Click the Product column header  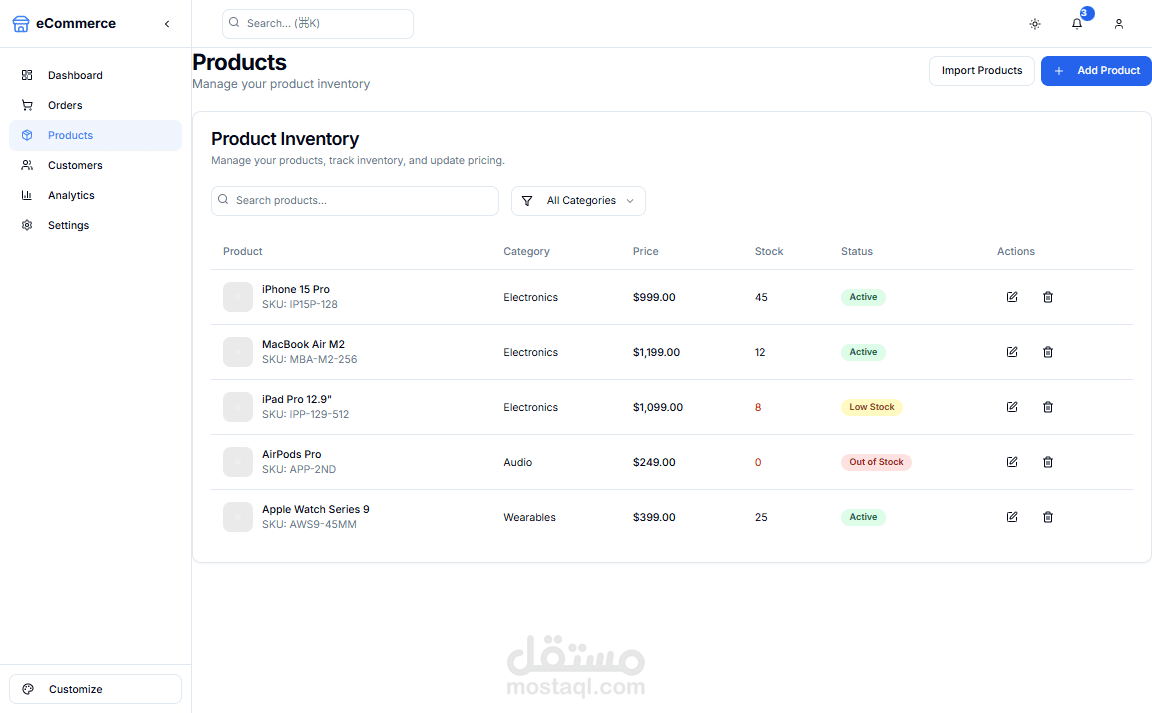coord(242,251)
